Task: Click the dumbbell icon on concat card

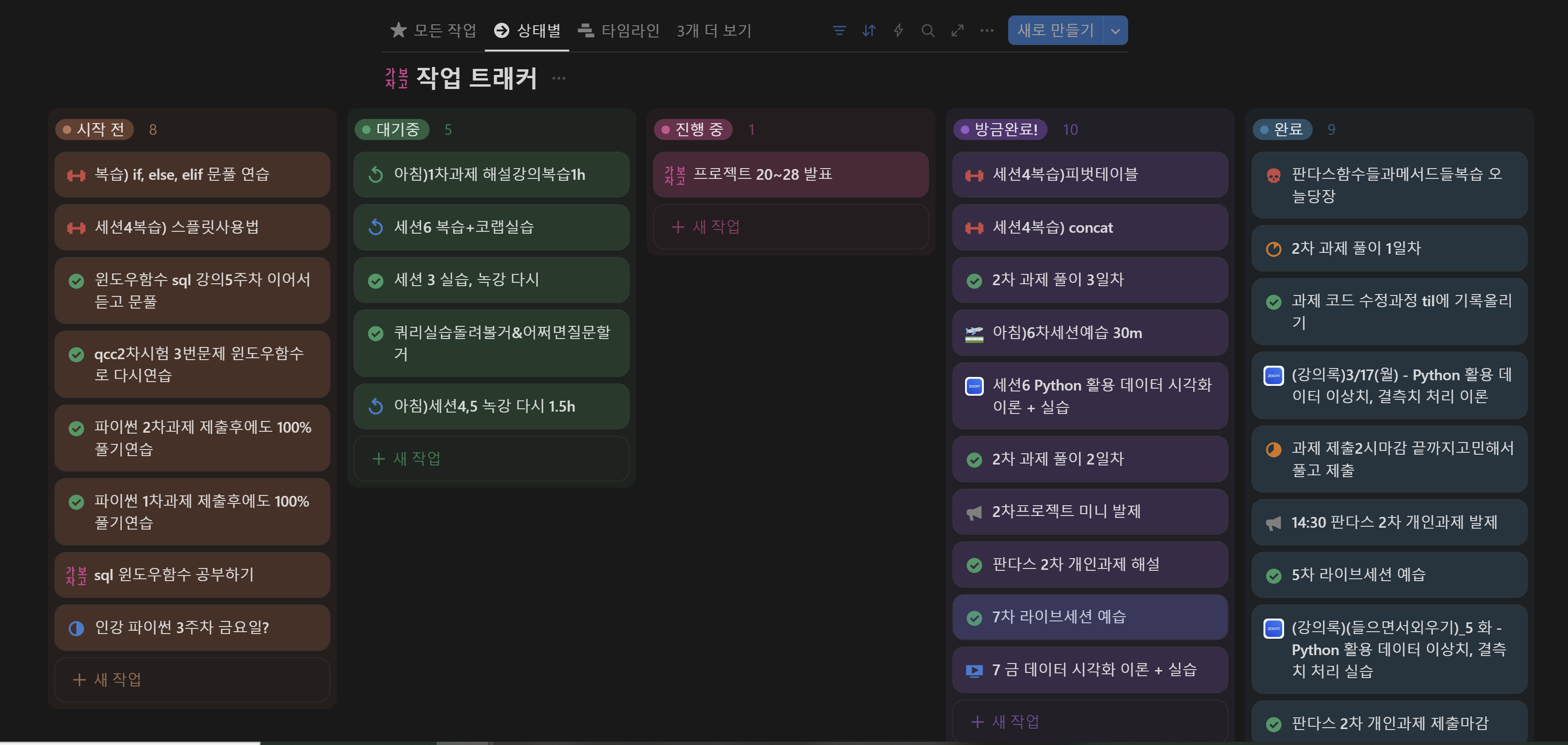Action: click(974, 228)
